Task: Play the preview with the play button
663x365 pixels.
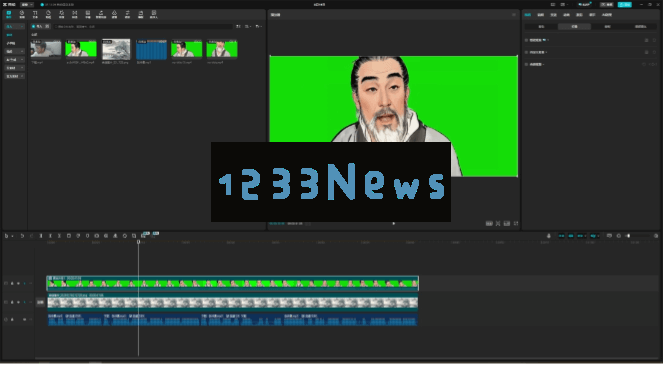Action: coord(394,223)
